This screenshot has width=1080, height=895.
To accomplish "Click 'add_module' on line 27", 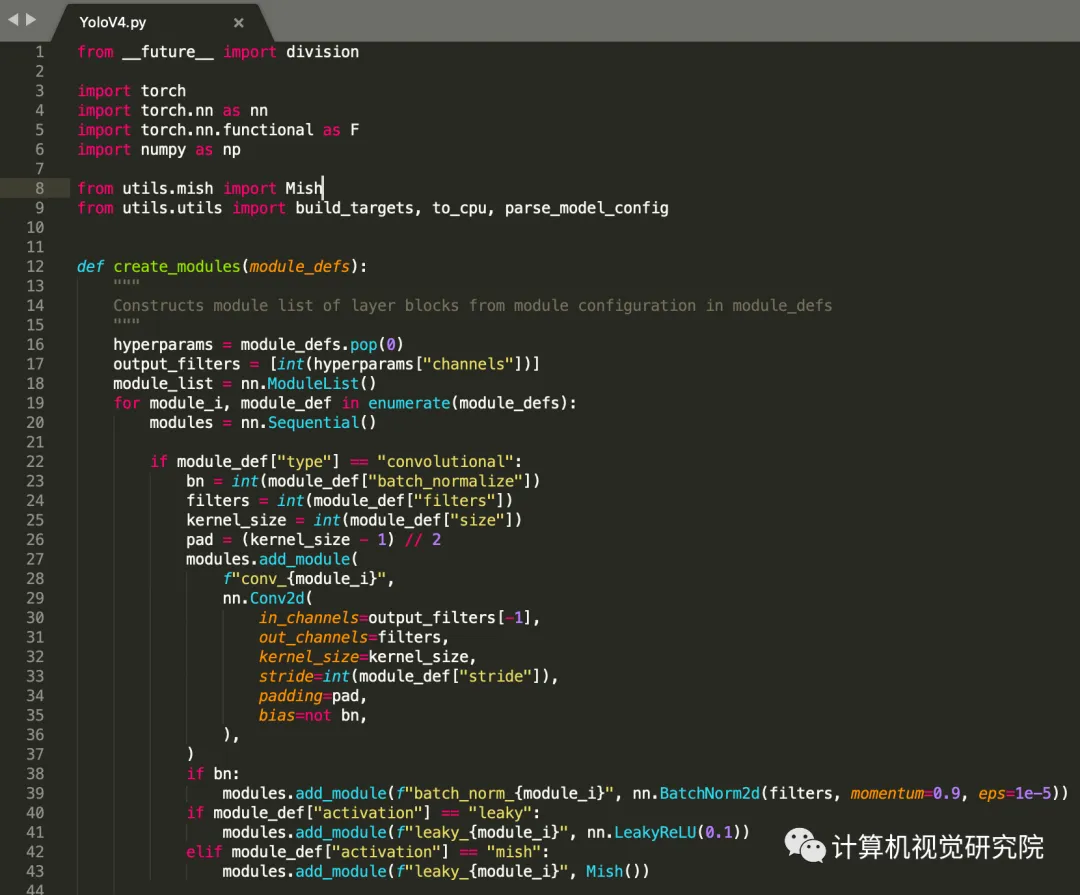I will pyautogui.click(x=304, y=559).
